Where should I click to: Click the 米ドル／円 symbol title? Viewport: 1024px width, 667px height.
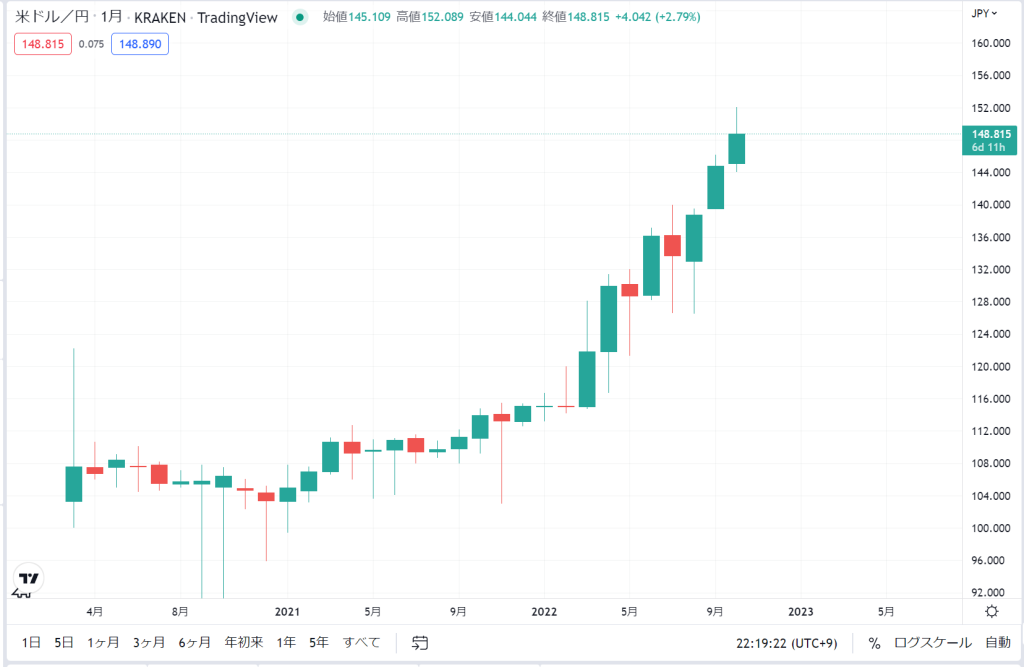(54, 17)
